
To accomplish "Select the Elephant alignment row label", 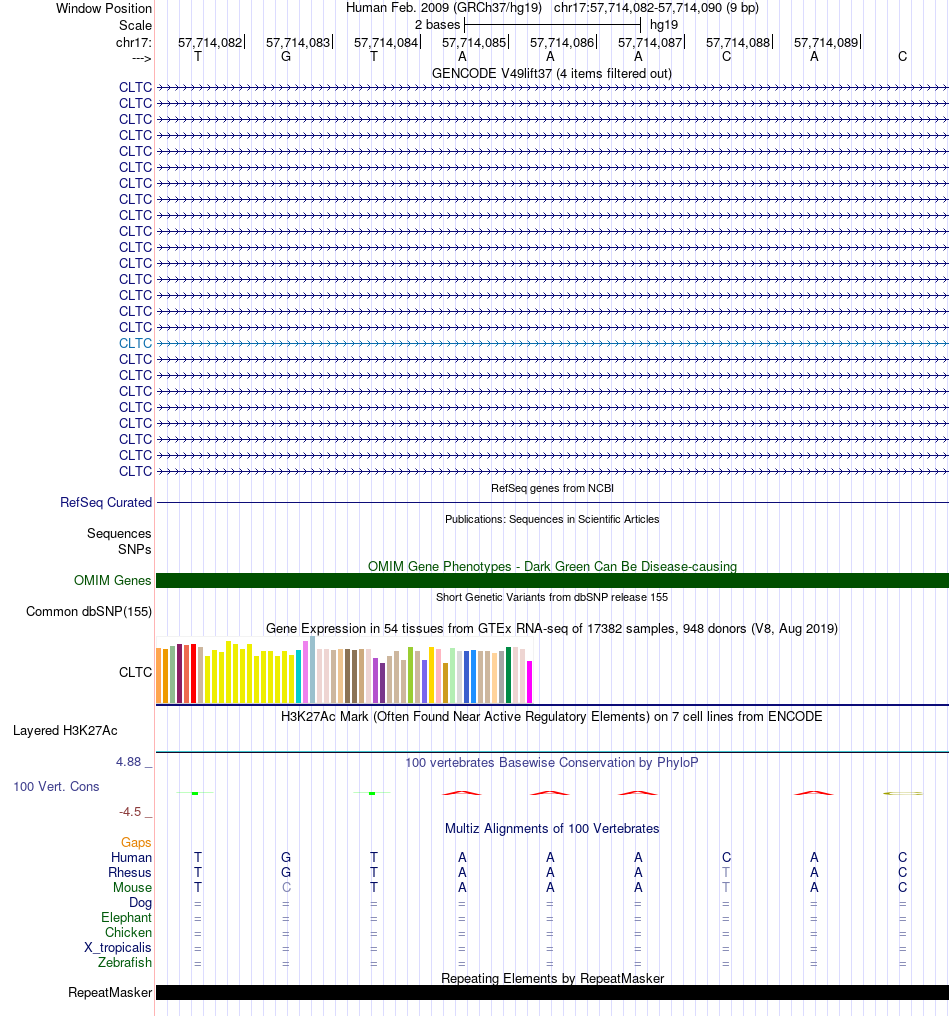I will pos(126,918).
